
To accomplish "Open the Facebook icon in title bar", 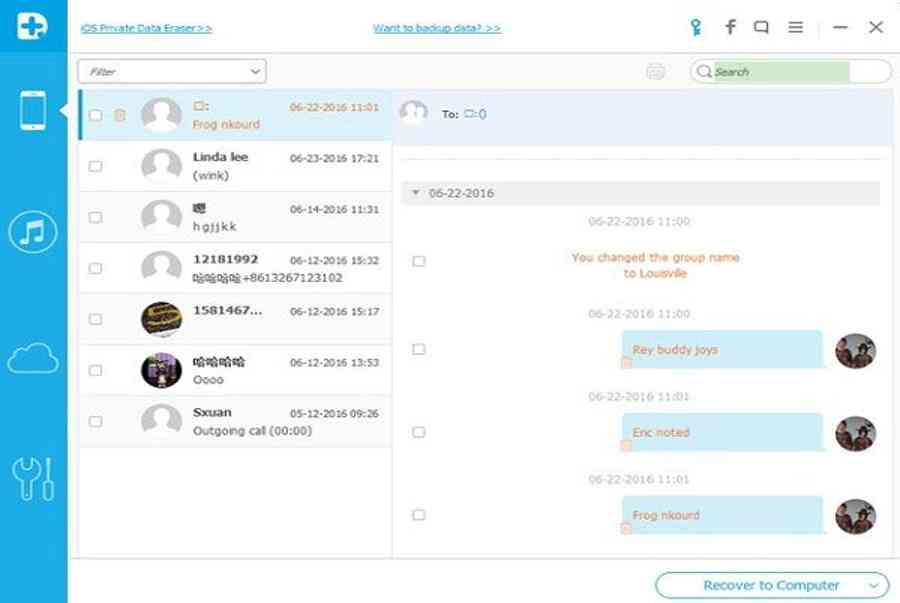I will [x=730, y=28].
